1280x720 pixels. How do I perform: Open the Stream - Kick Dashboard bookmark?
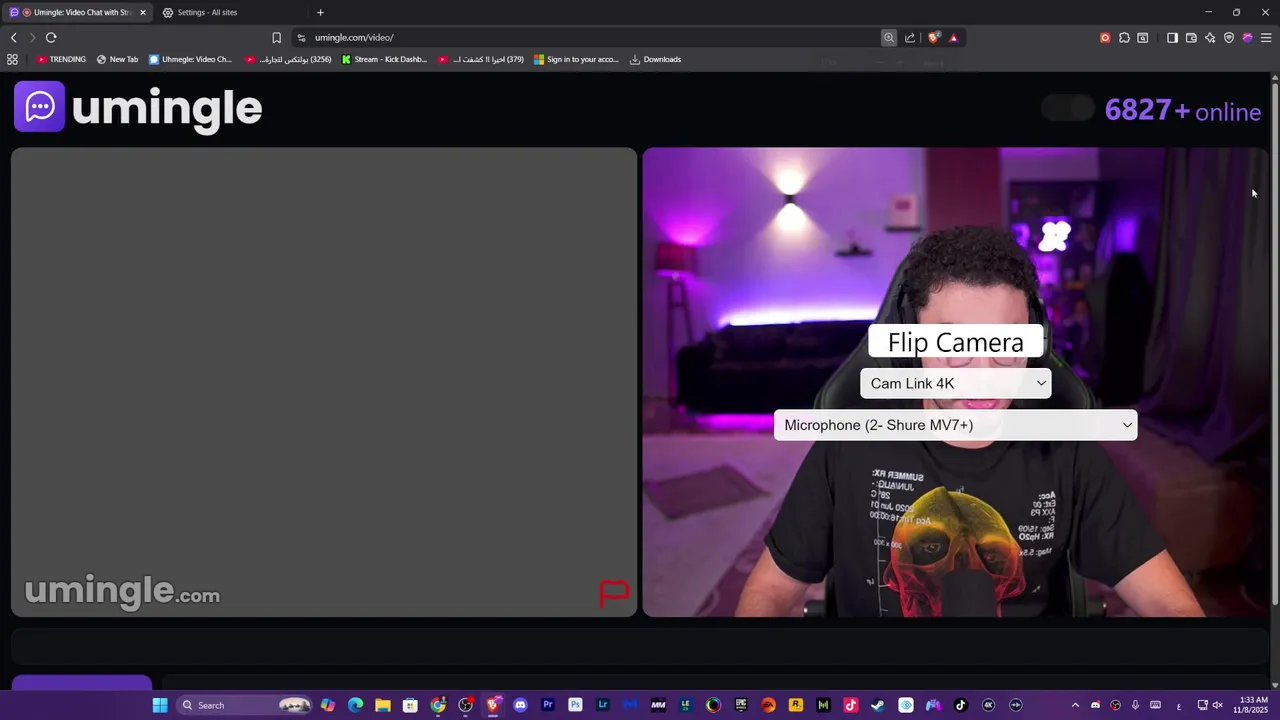(384, 59)
